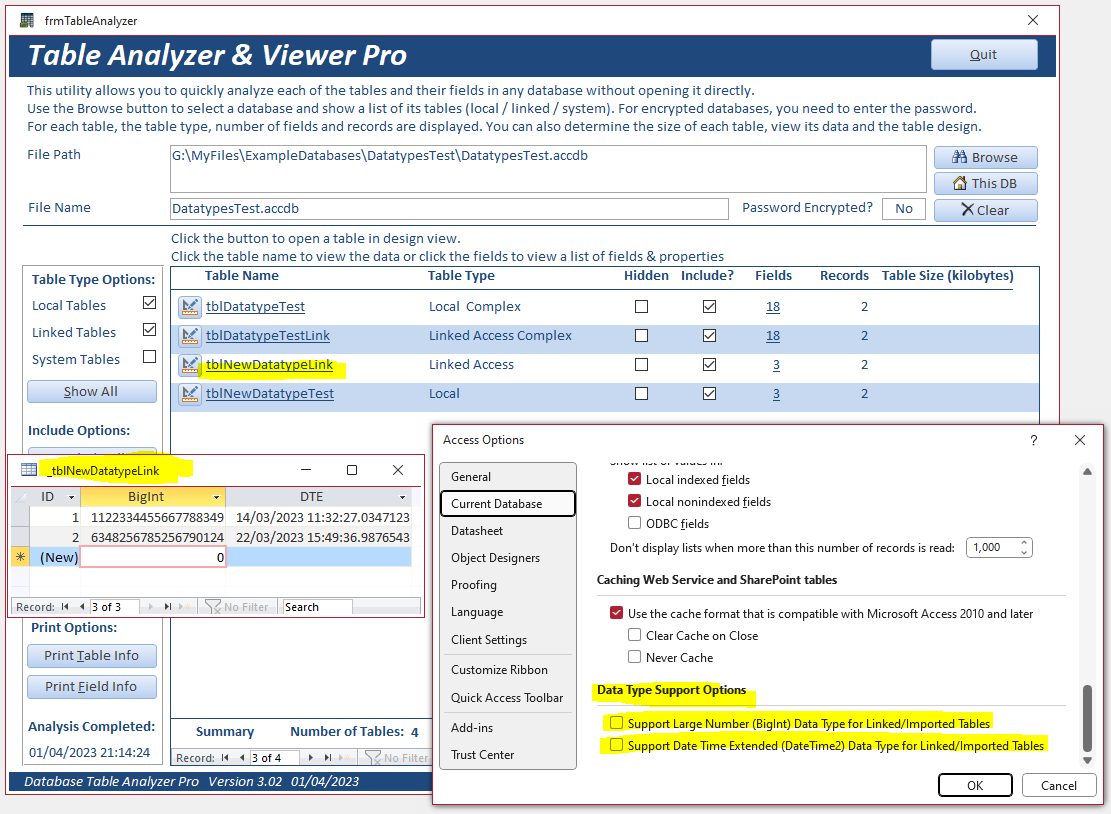Screen dimensions: 1111x814
Task: Click the frmTableAnalyzer window title icon
Action: [x=27, y=20]
